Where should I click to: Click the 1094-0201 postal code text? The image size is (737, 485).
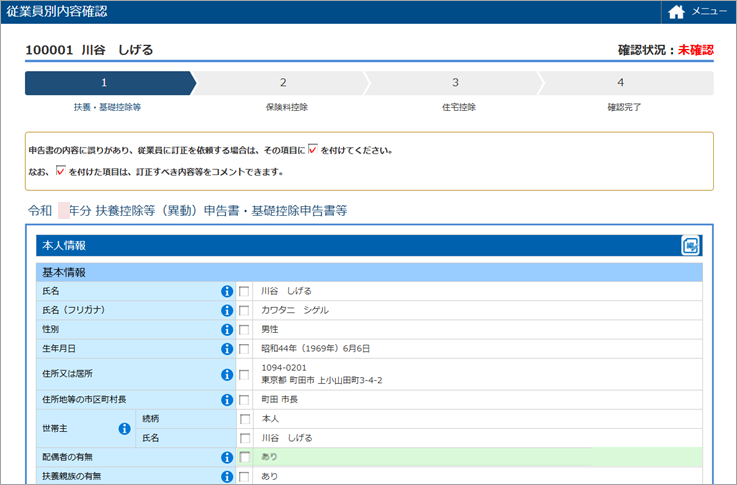(284, 368)
